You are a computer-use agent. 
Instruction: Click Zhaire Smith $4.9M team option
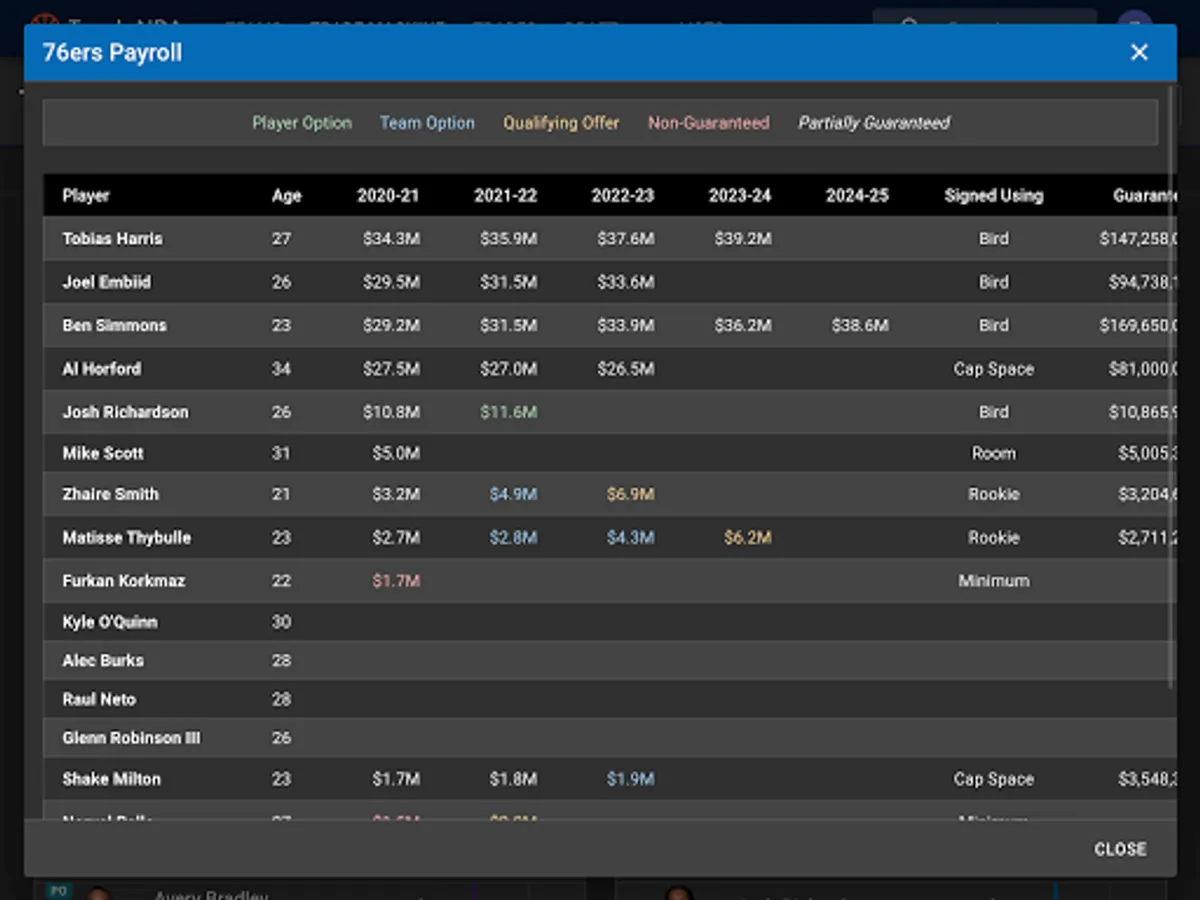click(513, 494)
